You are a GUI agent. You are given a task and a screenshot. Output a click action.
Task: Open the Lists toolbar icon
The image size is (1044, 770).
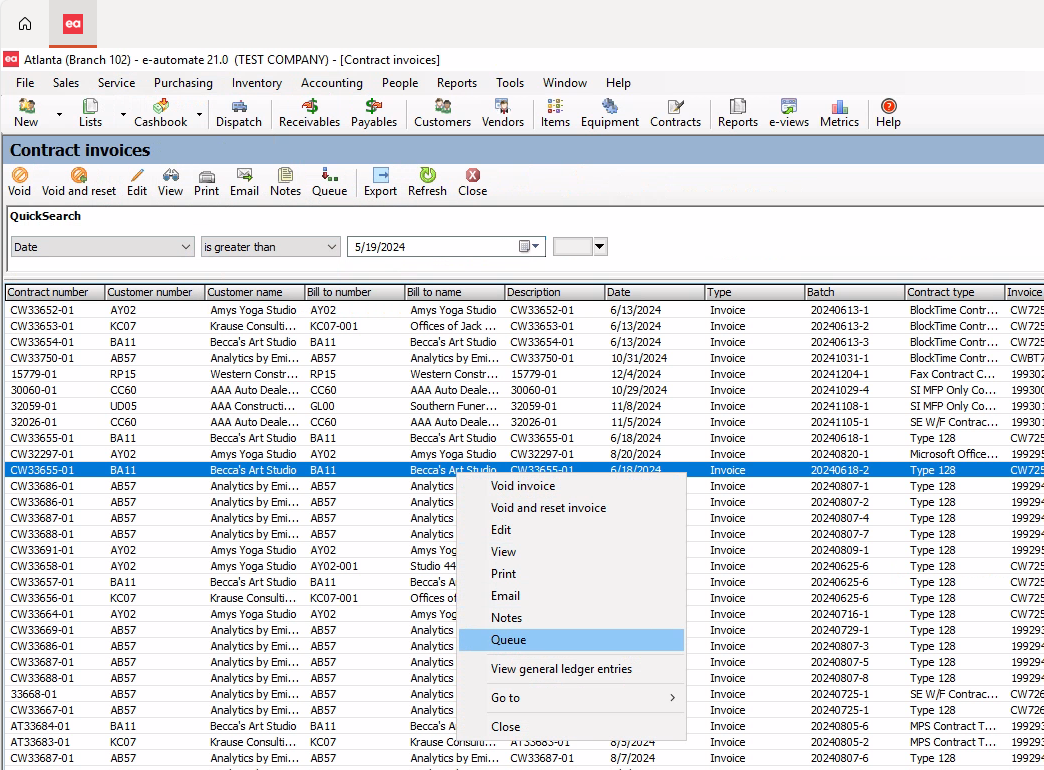click(x=90, y=113)
